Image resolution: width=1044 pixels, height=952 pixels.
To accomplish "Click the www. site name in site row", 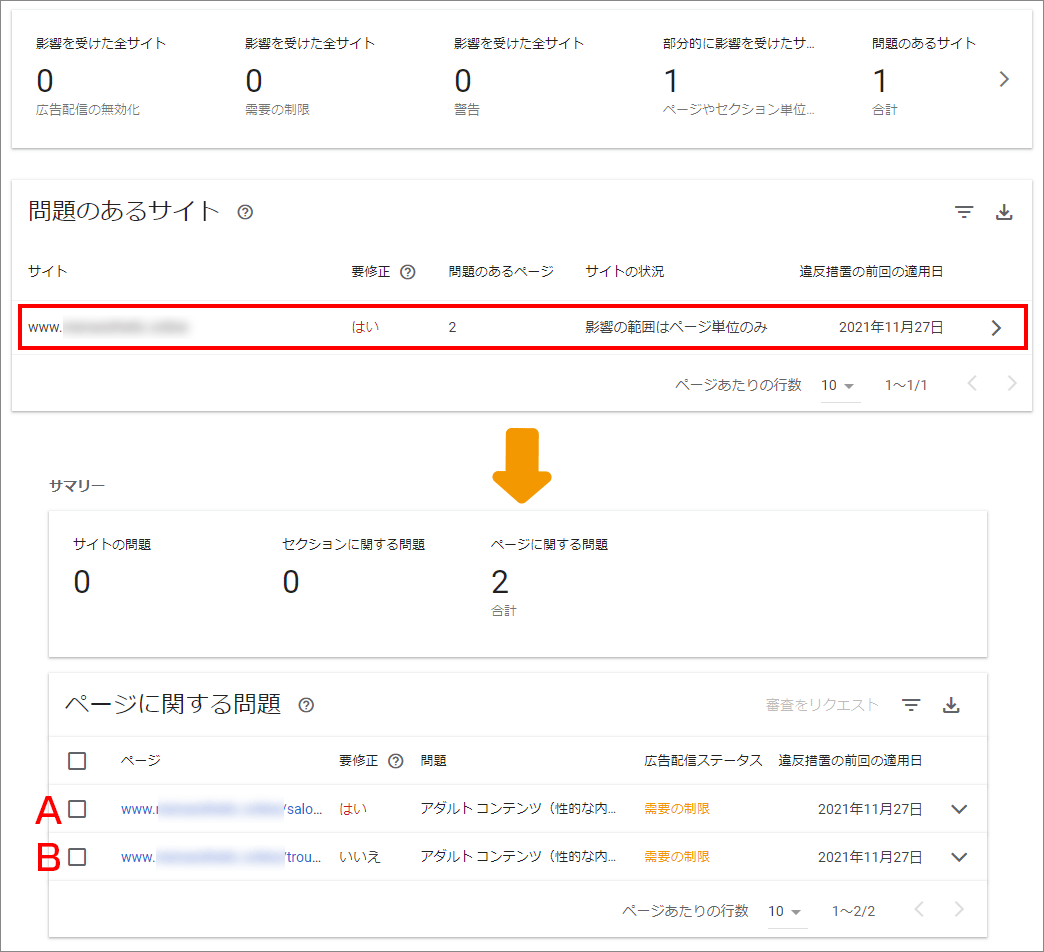I will point(108,327).
